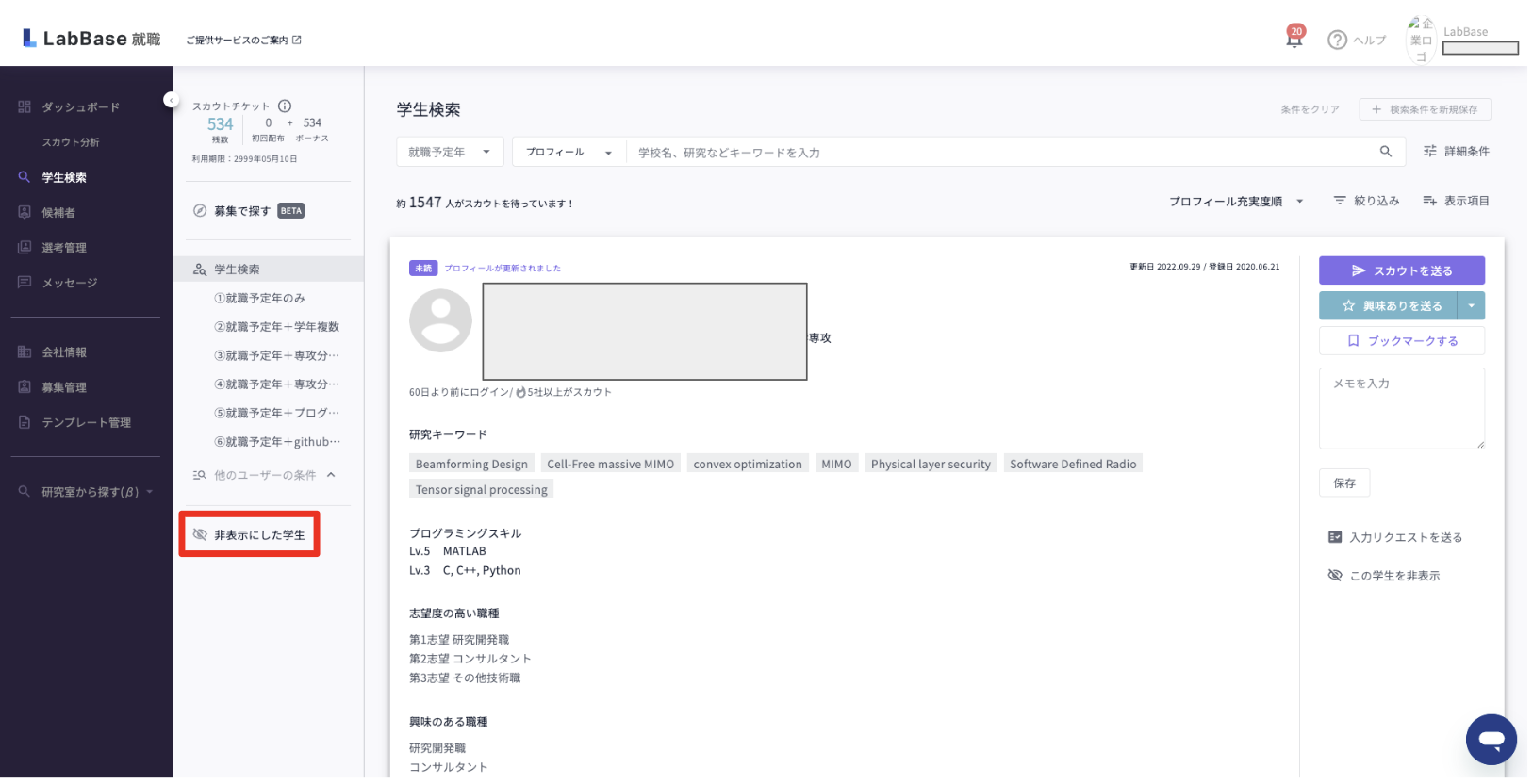Image resolution: width=1533 pixels, height=784 pixels.
Task: Click the convex optimization tag
Action: point(748,464)
